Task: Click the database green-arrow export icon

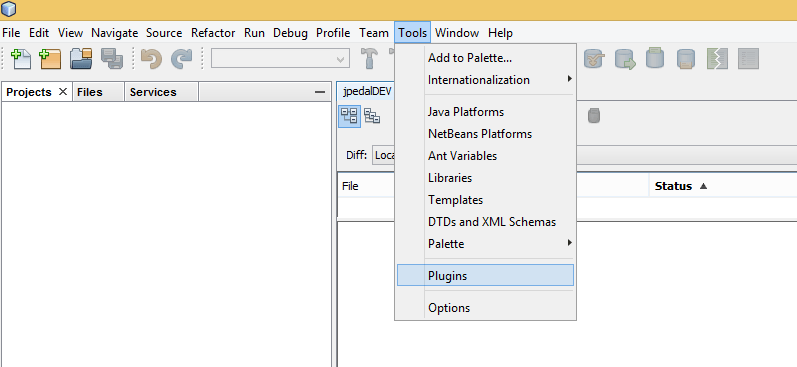Action: coord(625,59)
